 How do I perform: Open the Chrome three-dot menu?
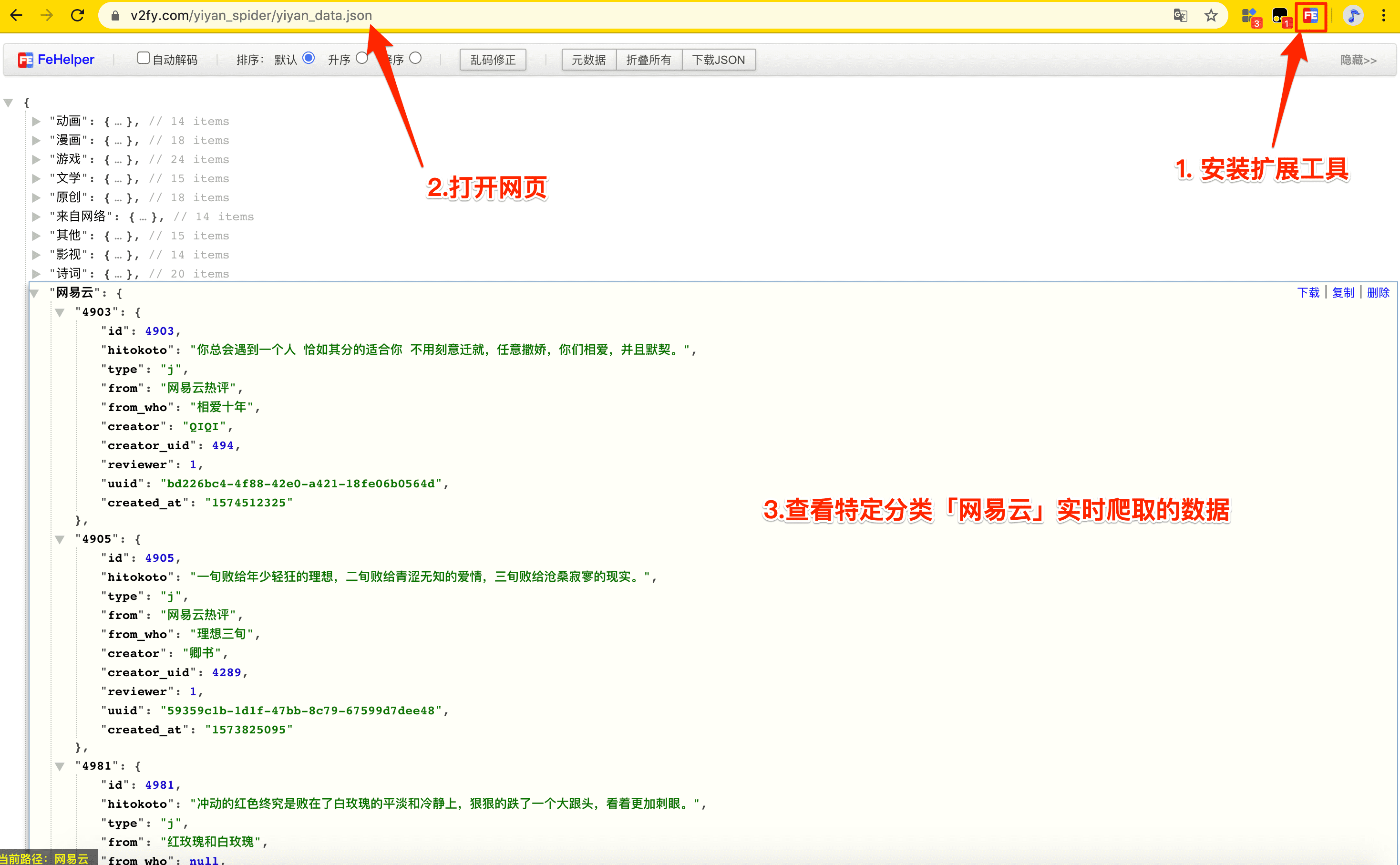[1383, 15]
